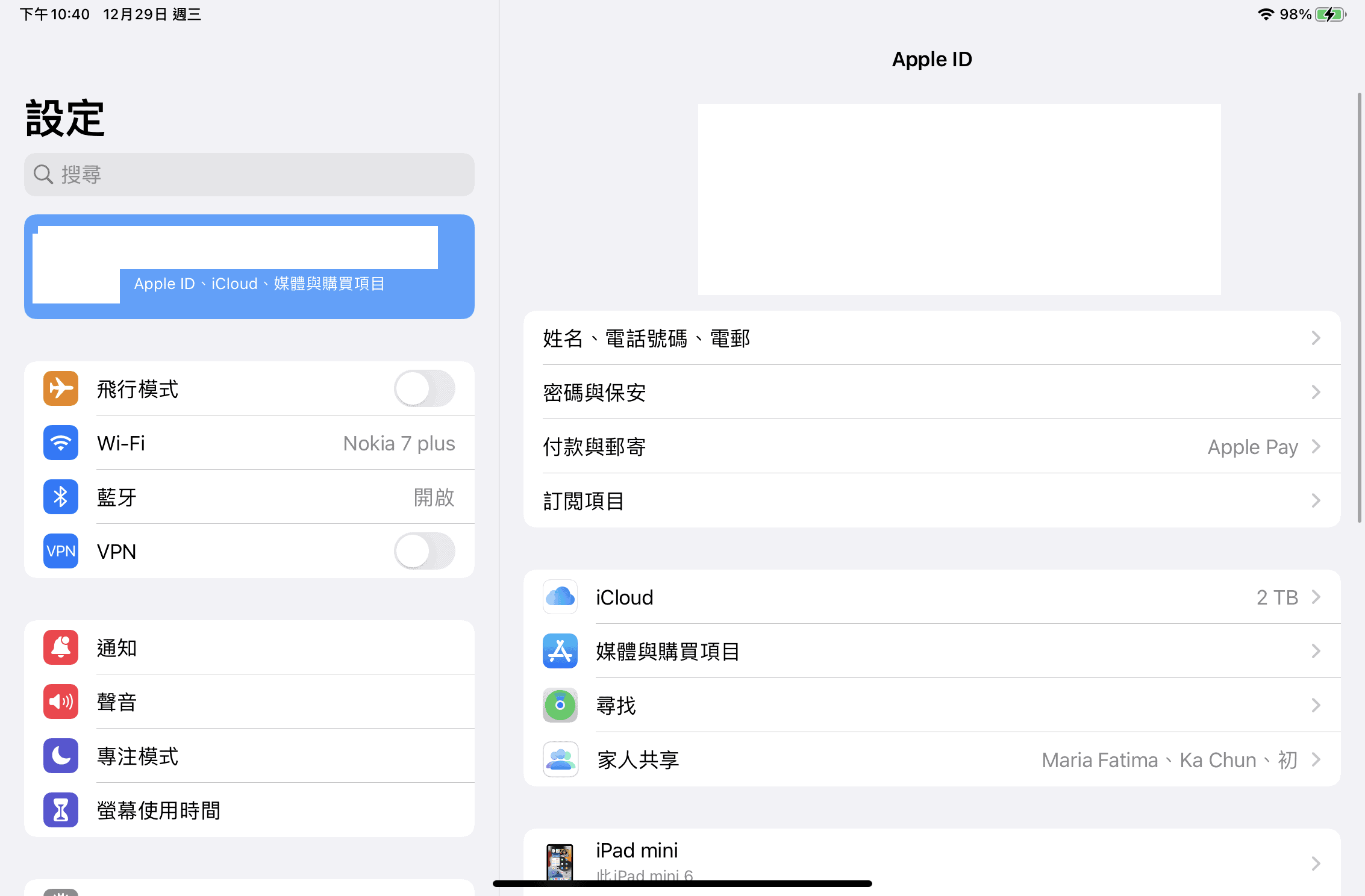Tap the chevron on iPad mini row
1365x896 pixels.
(1316, 863)
